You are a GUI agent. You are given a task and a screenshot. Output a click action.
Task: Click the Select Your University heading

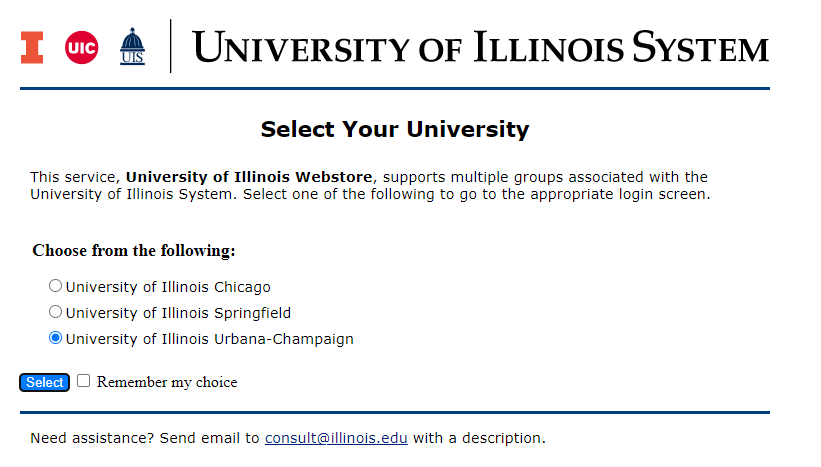[395, 129]
